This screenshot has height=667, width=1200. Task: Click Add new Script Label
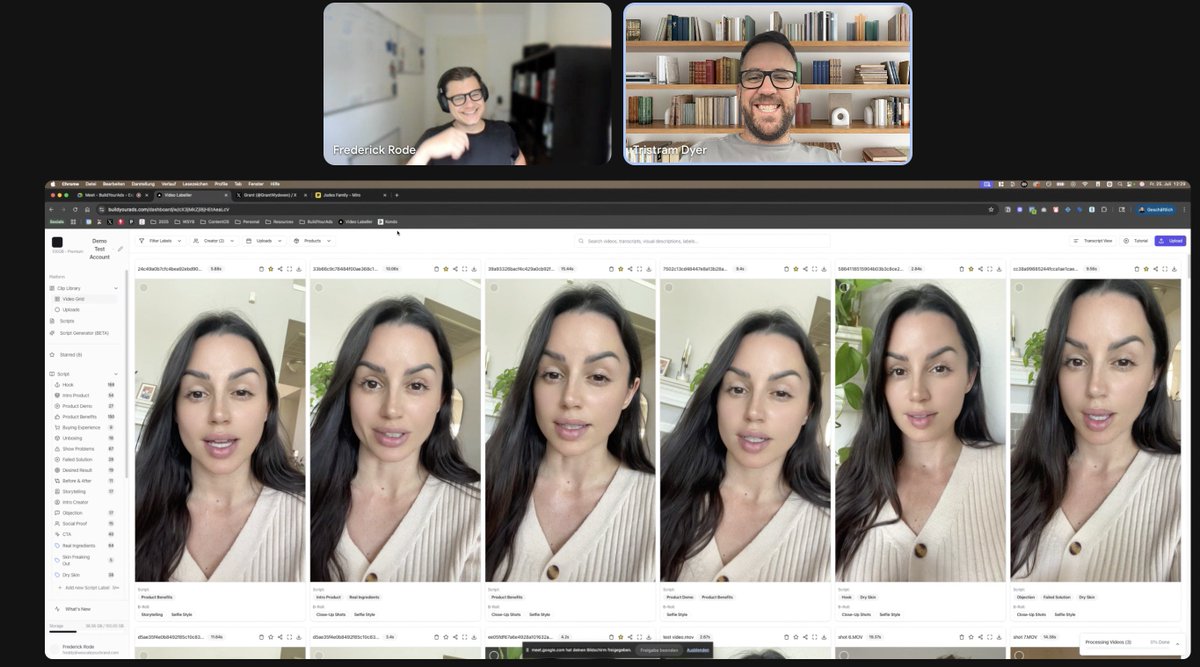pos(90,587)
